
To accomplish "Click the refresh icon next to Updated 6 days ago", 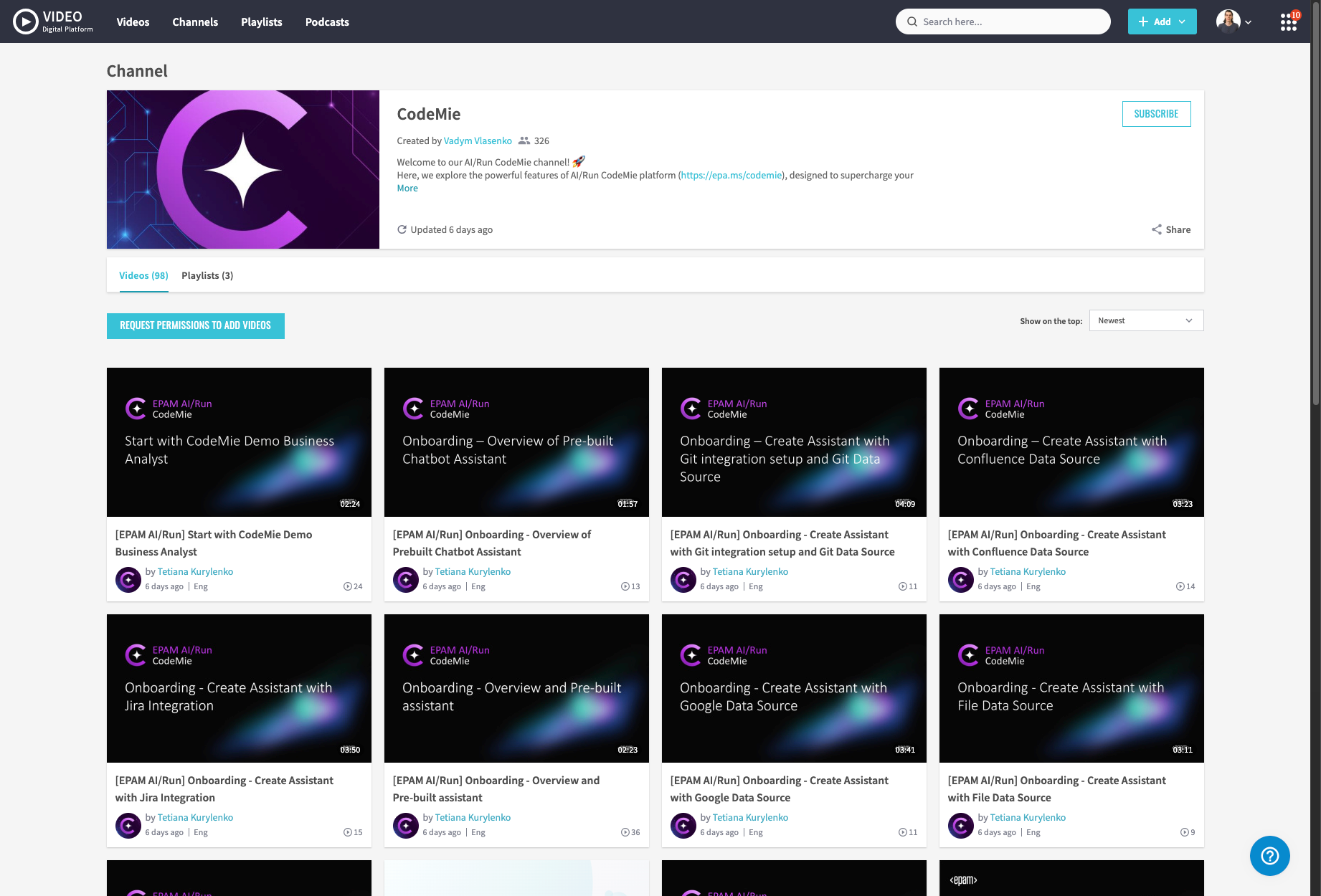I will coord(402,229).
